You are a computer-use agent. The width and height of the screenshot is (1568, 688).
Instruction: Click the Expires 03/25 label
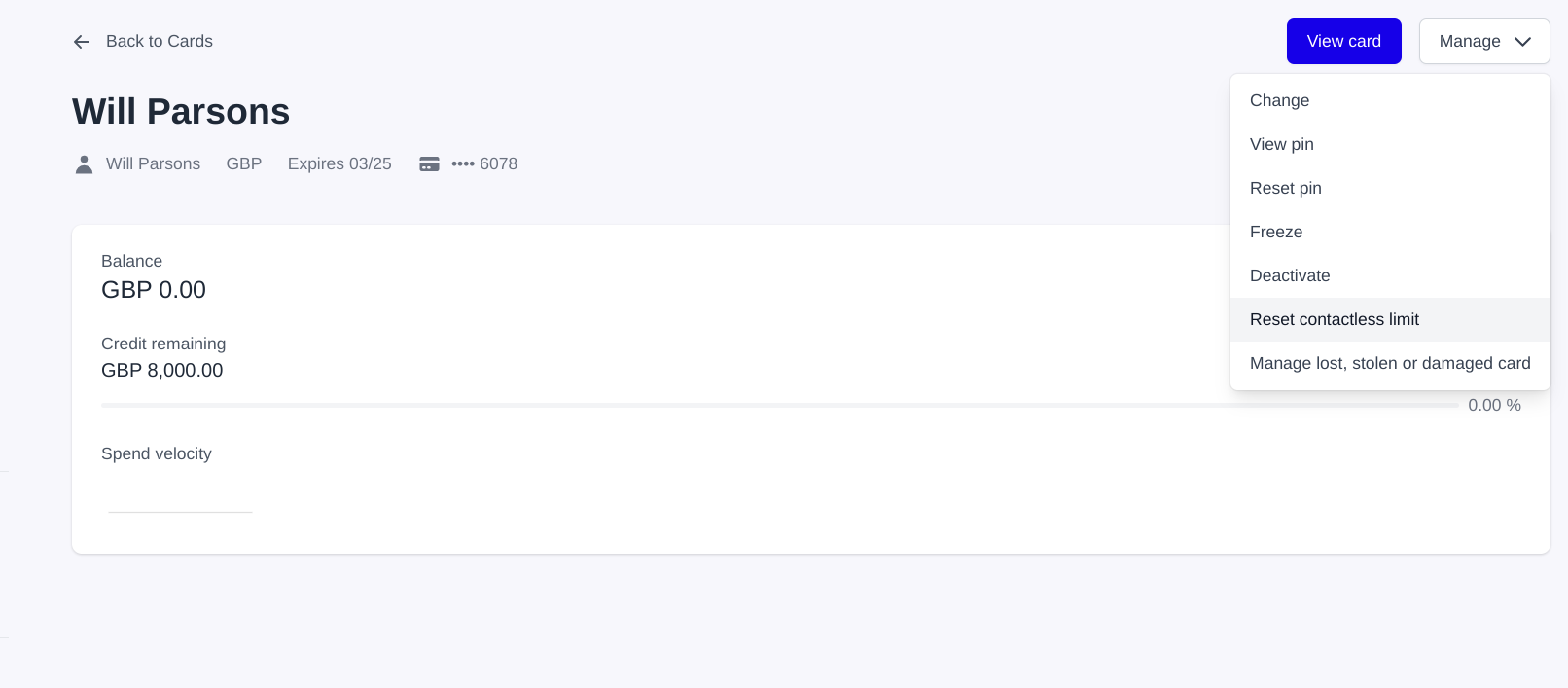pyautogui.click(x=339, y=164)
